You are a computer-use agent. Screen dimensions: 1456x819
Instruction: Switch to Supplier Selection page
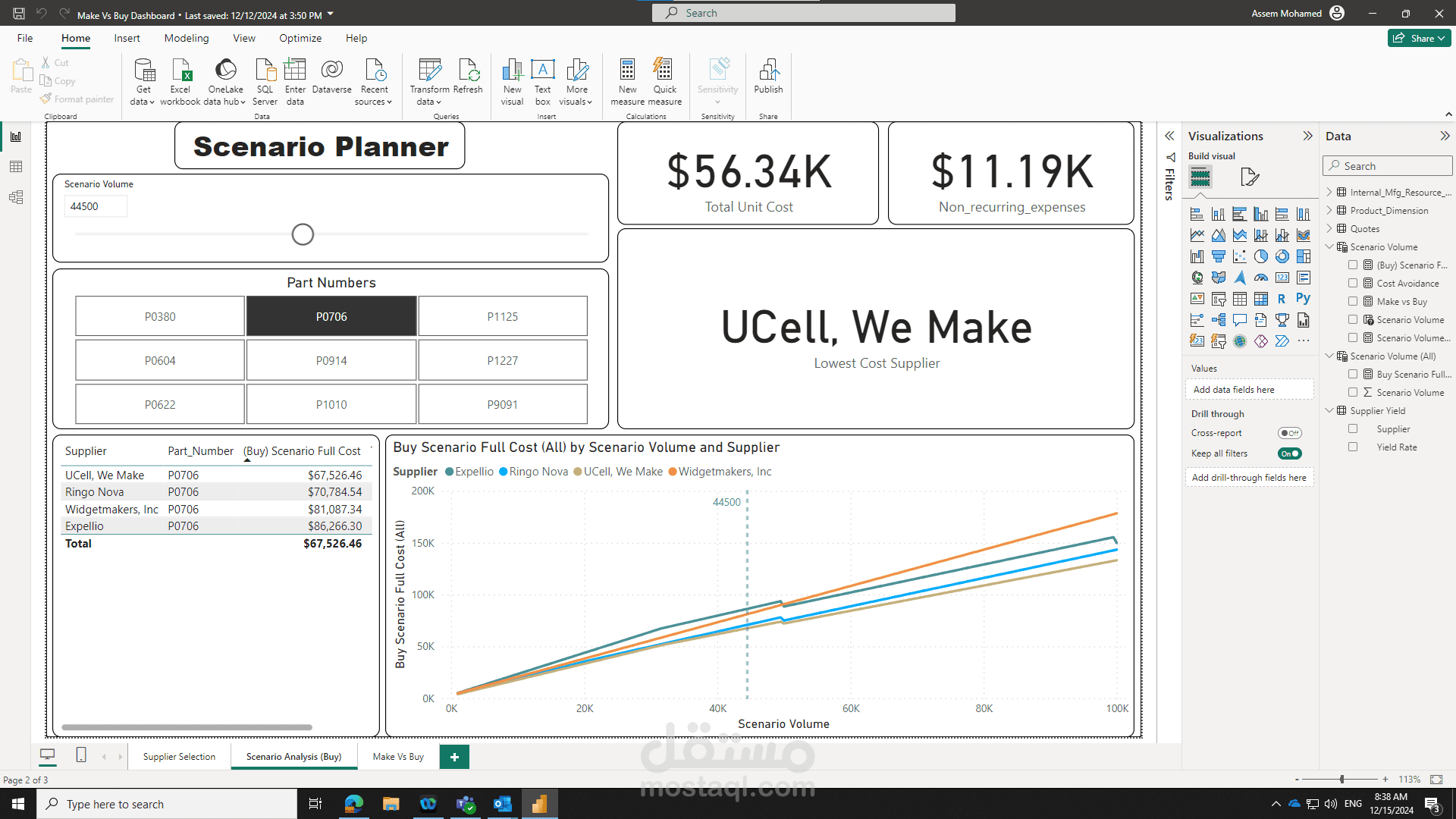(179, 757)
